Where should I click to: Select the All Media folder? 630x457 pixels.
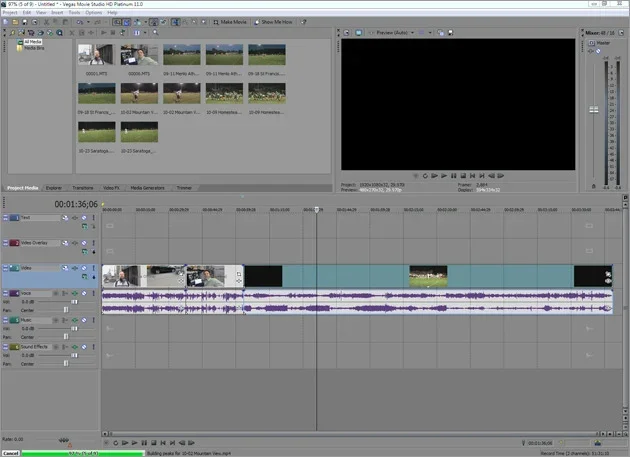click(x=32, y=42)
